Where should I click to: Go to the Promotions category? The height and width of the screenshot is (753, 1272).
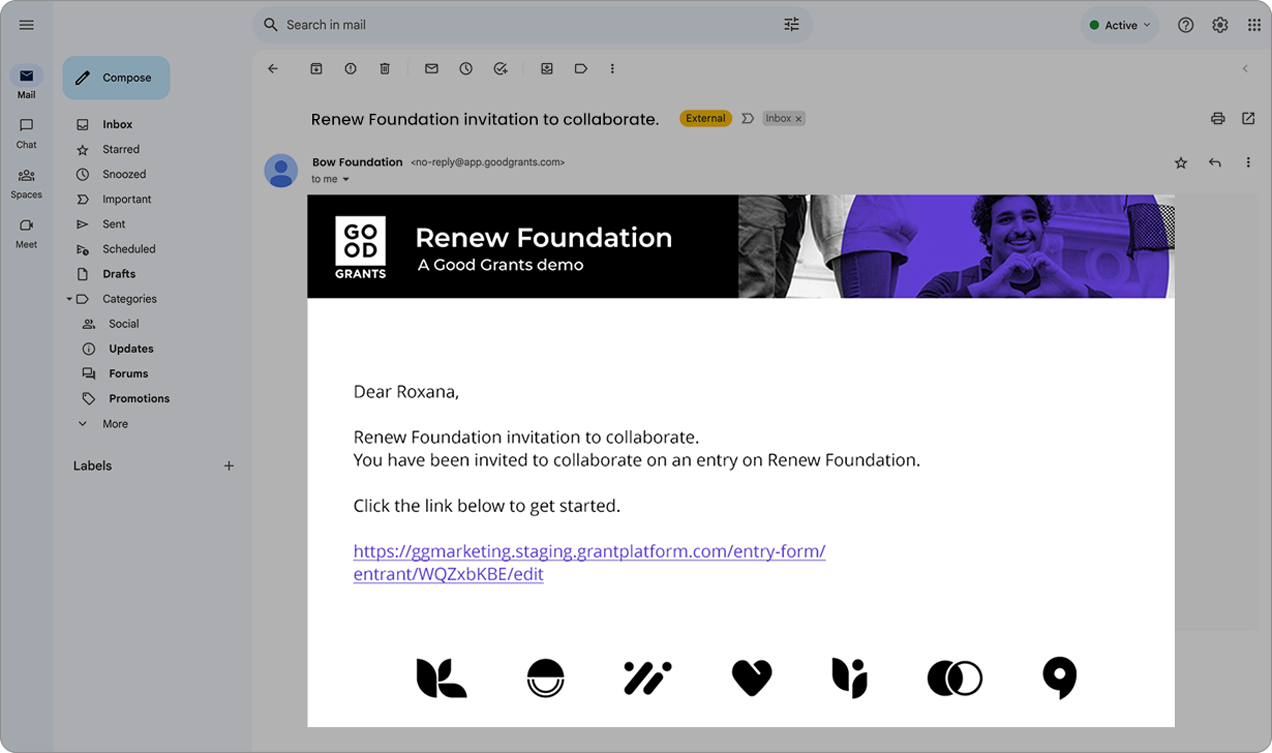coord(139,398)
